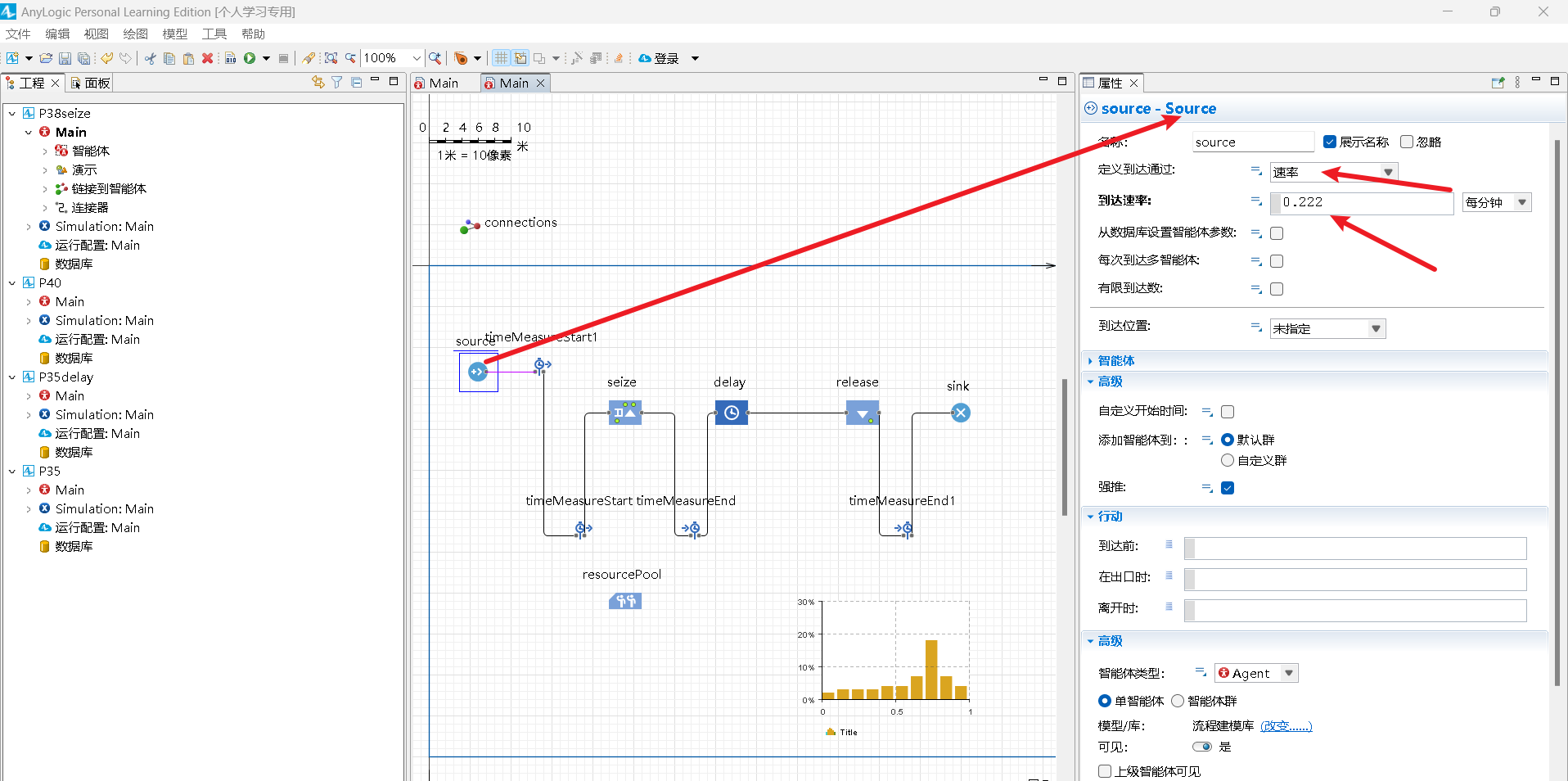Select the release block icon
Screen dimensions: 1568x781
863,413
